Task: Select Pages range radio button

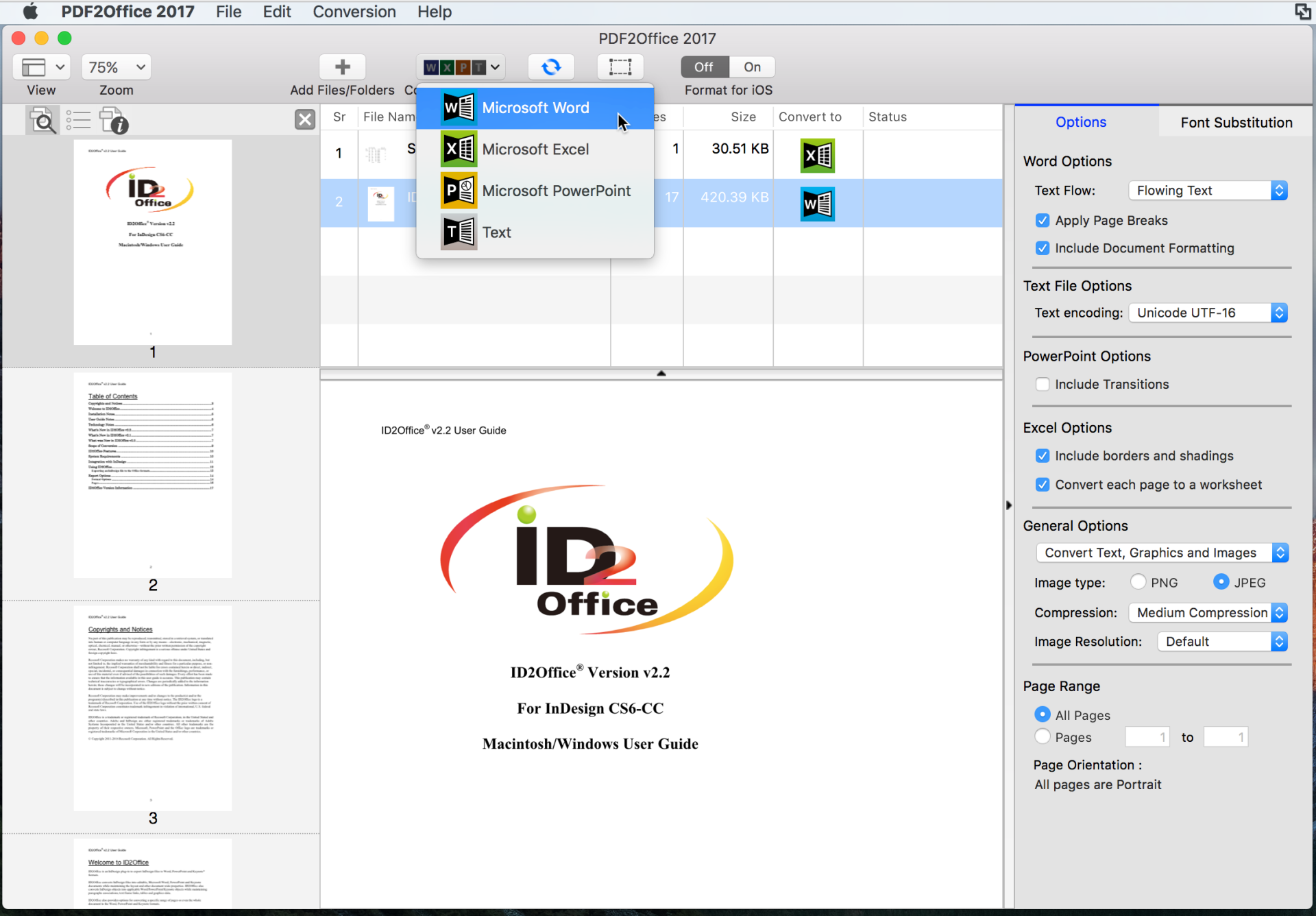Action: [1043, 736]
